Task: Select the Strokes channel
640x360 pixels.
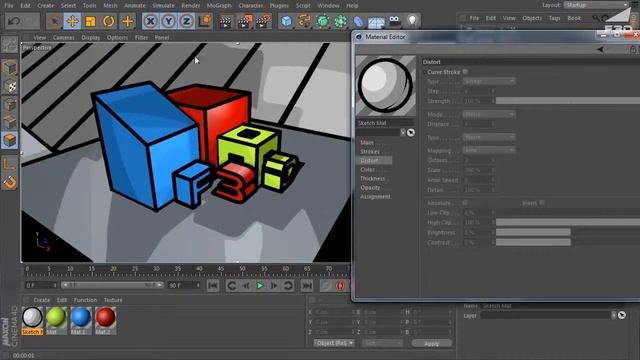Action: point(370,151)
